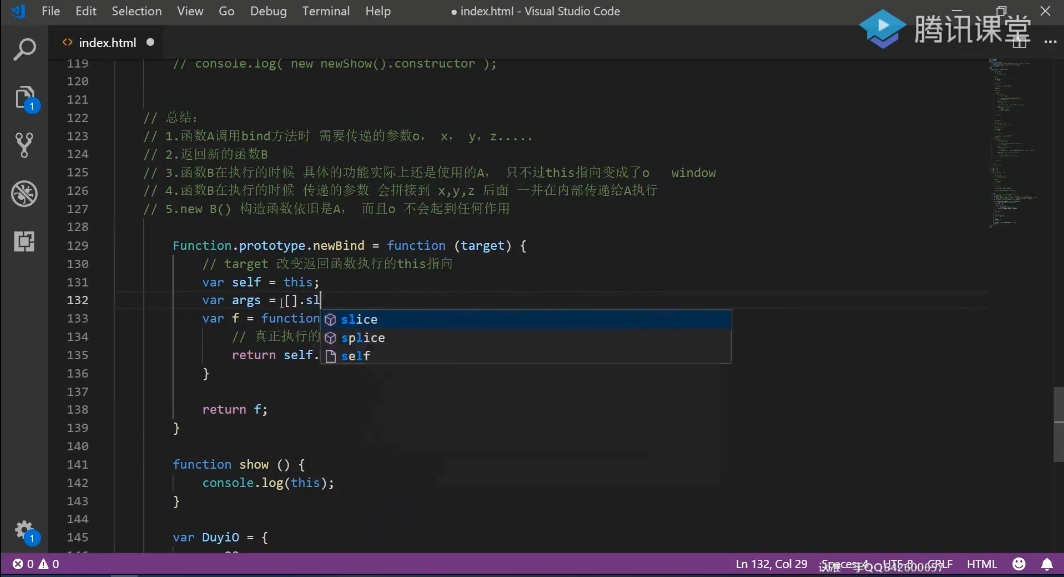Open the Explorer files icon with badge

point(24,97)
